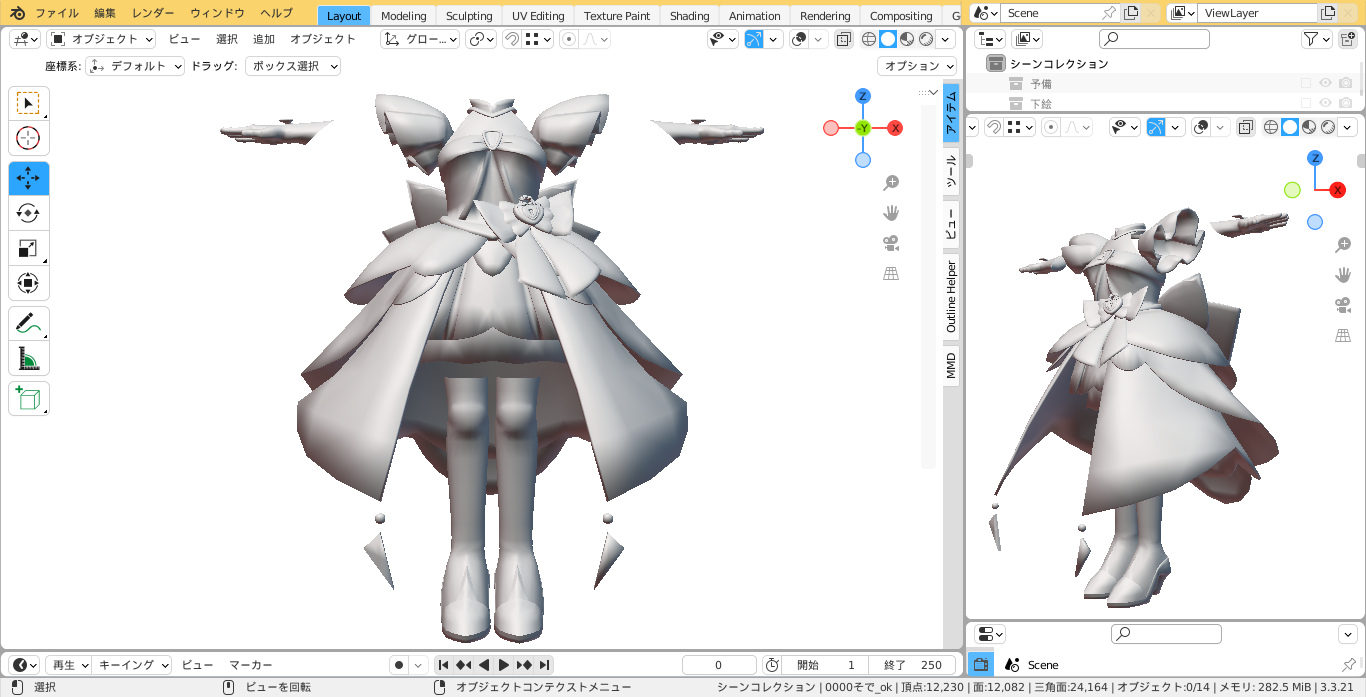
Task: Open the レンダー menu
Action: [153, 13]
